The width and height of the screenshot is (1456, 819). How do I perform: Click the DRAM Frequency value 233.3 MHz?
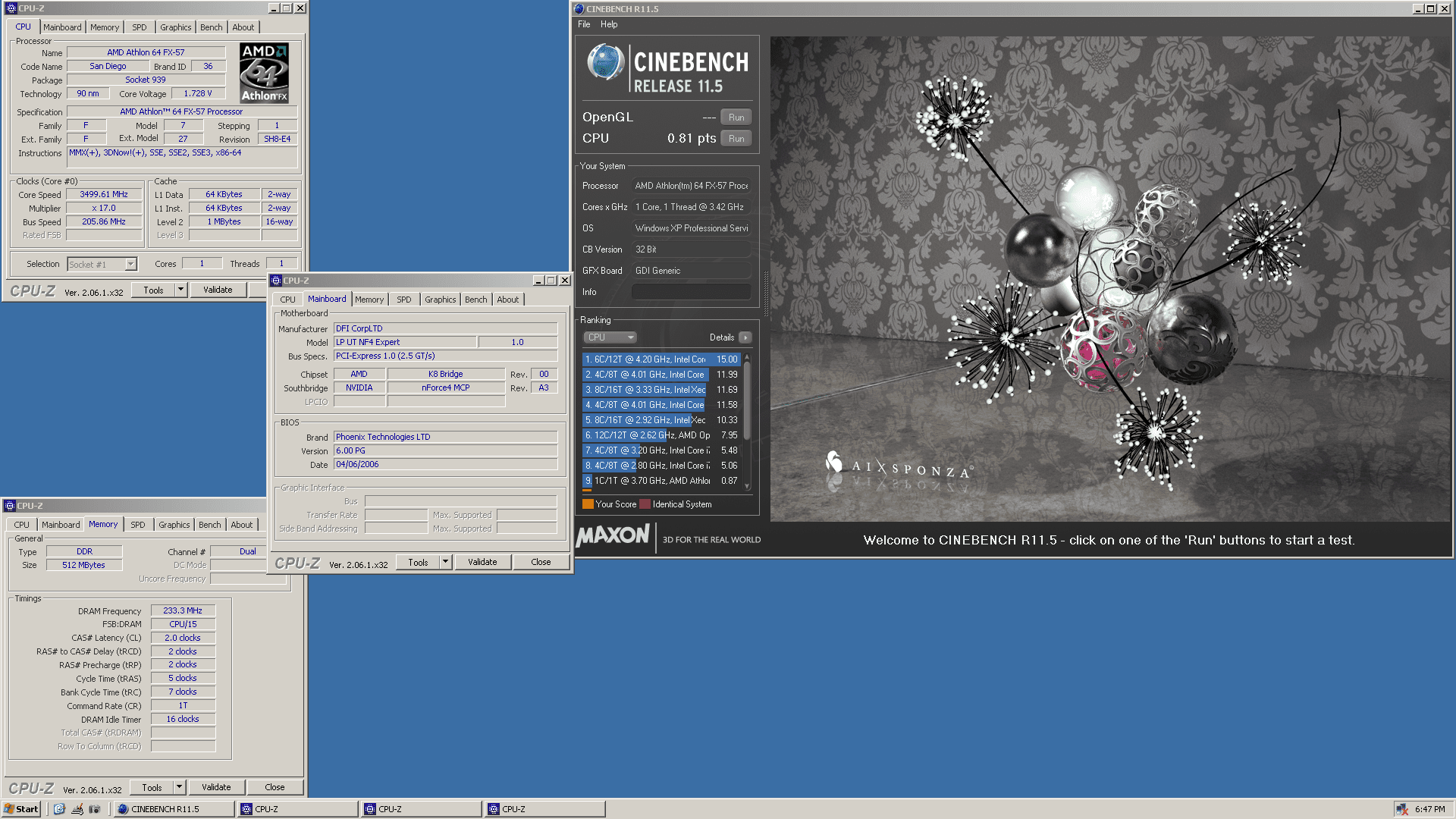coord(183,610)
